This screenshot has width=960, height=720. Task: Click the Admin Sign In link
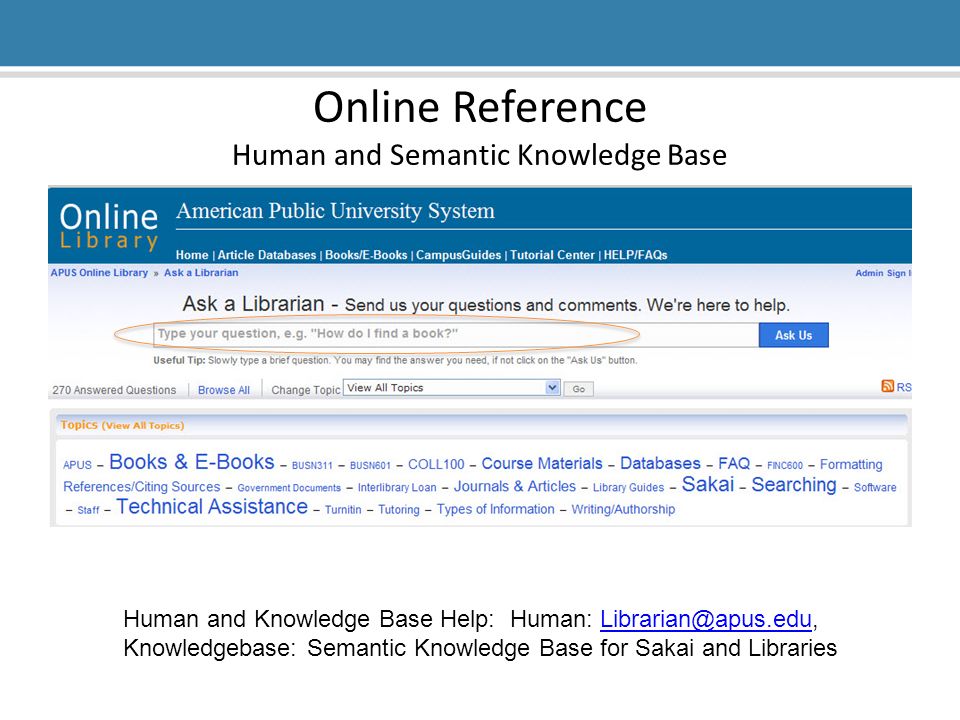pyautogui.click(x=883, y=273)
